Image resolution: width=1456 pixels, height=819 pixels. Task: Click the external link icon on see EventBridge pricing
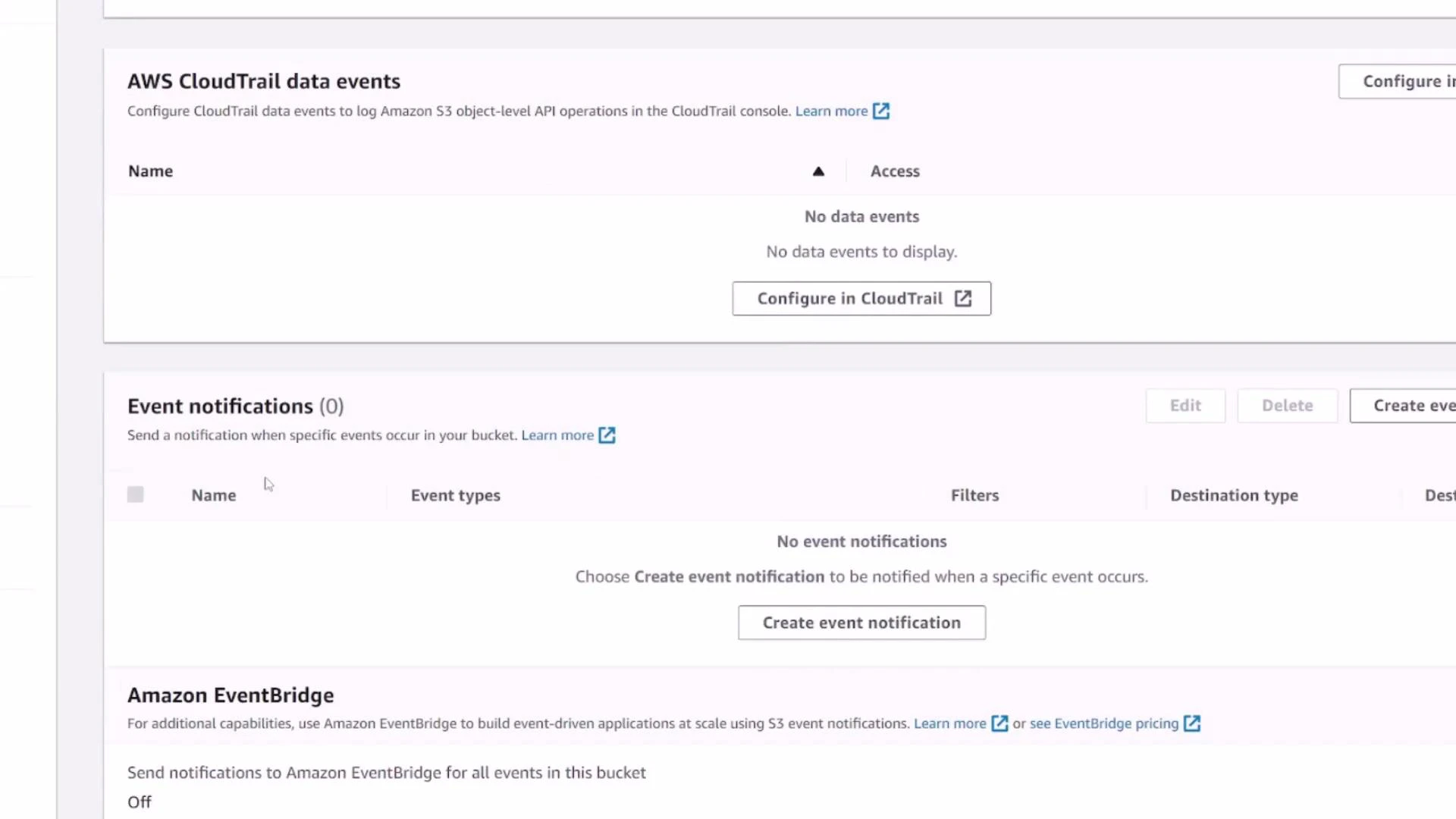click(1192, 723)
